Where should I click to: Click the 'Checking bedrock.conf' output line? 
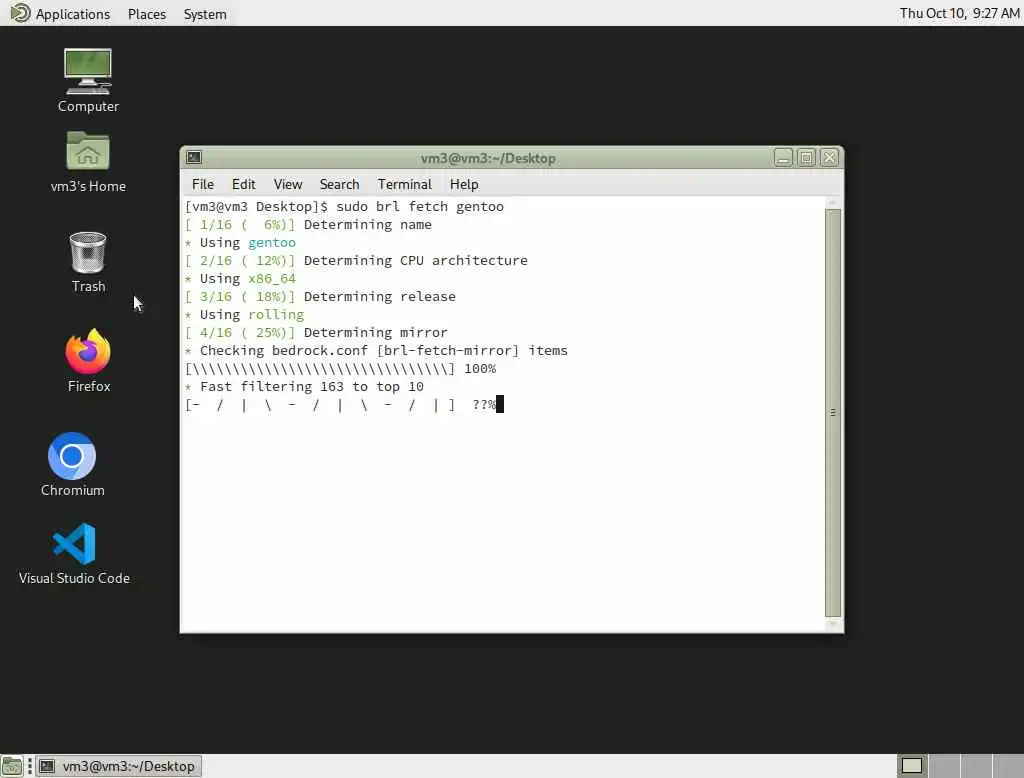(377, 351)
